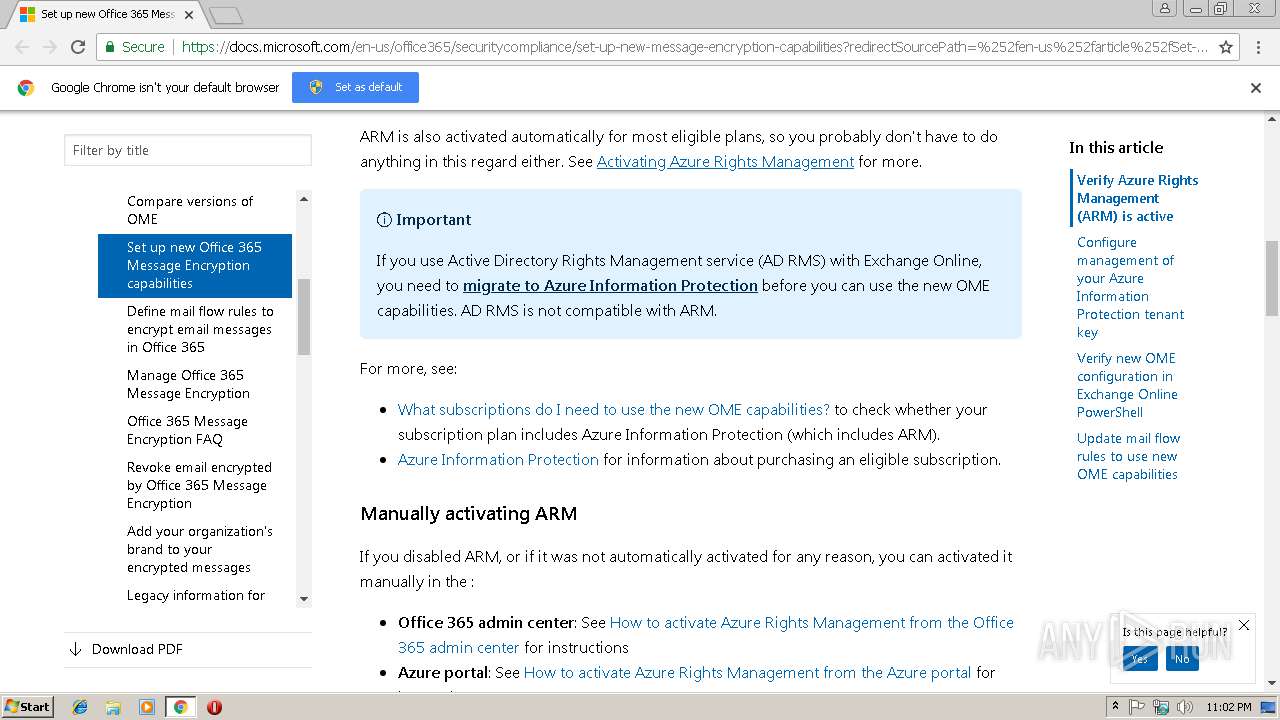Click the Download PDF link

point(137,649)
